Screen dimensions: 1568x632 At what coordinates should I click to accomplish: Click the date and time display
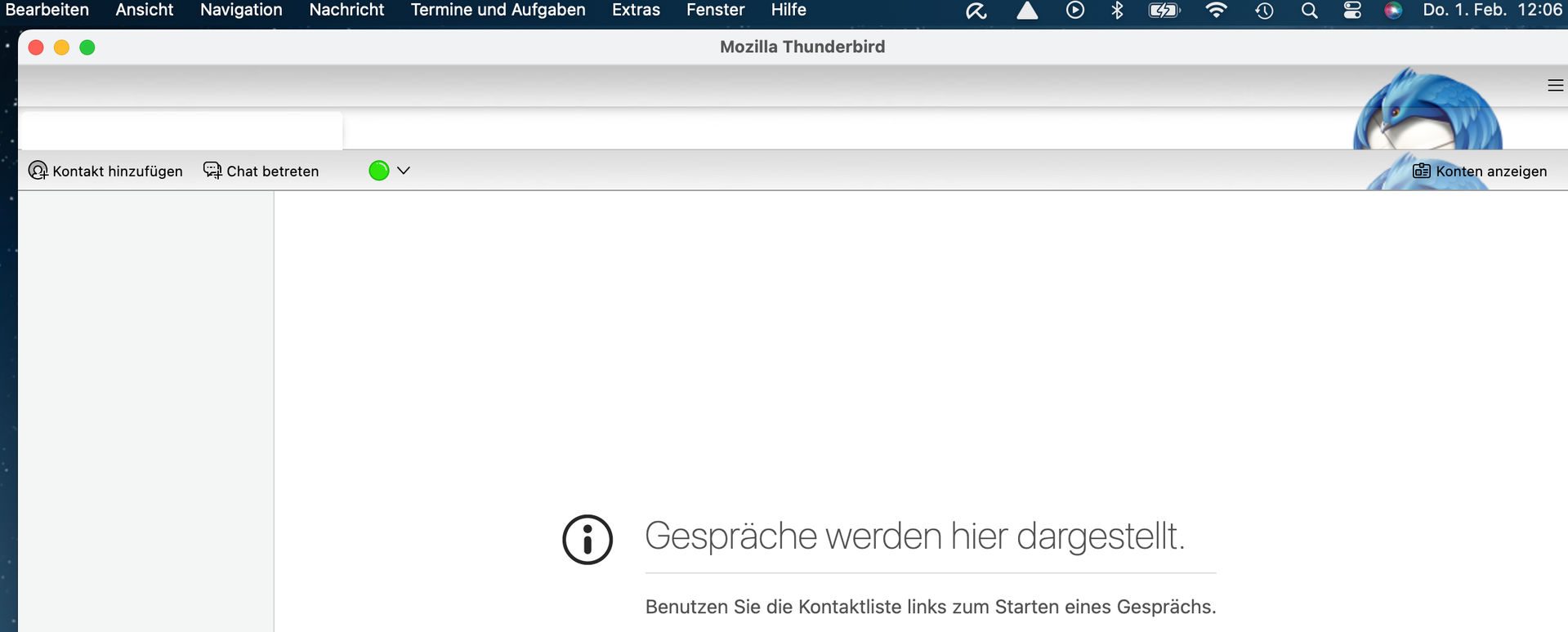(x=1492, y=10)
